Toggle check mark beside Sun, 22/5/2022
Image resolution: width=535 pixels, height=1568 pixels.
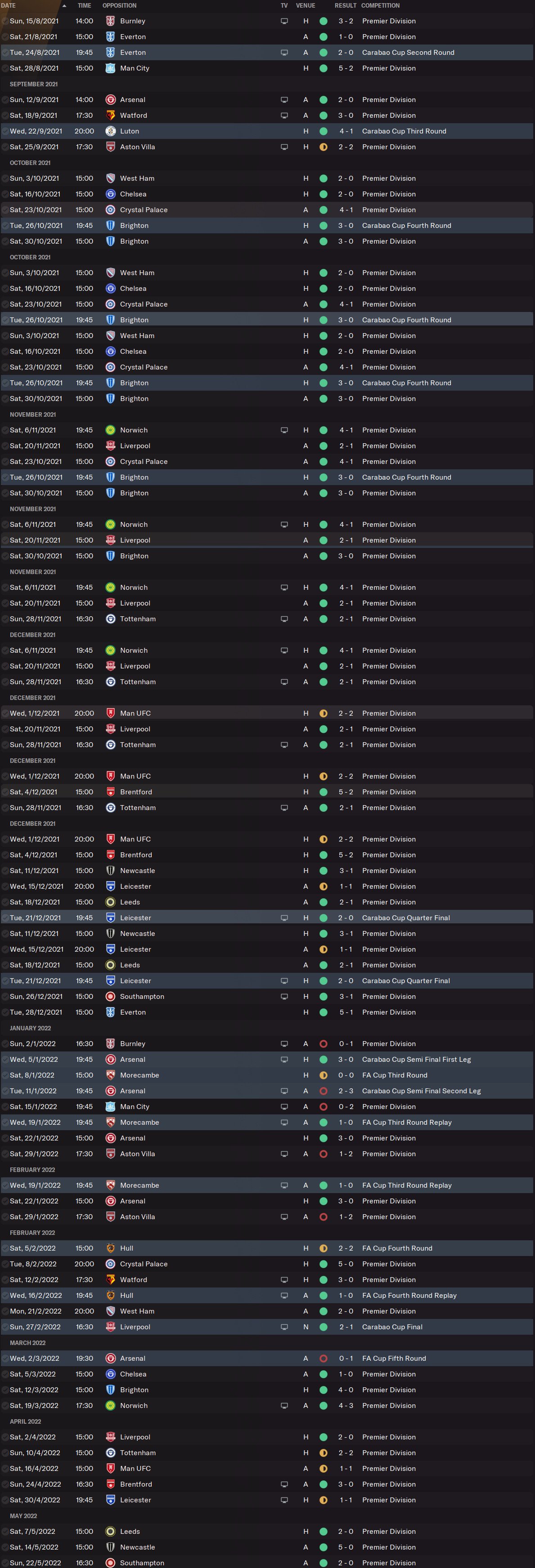coord(5,1563)
